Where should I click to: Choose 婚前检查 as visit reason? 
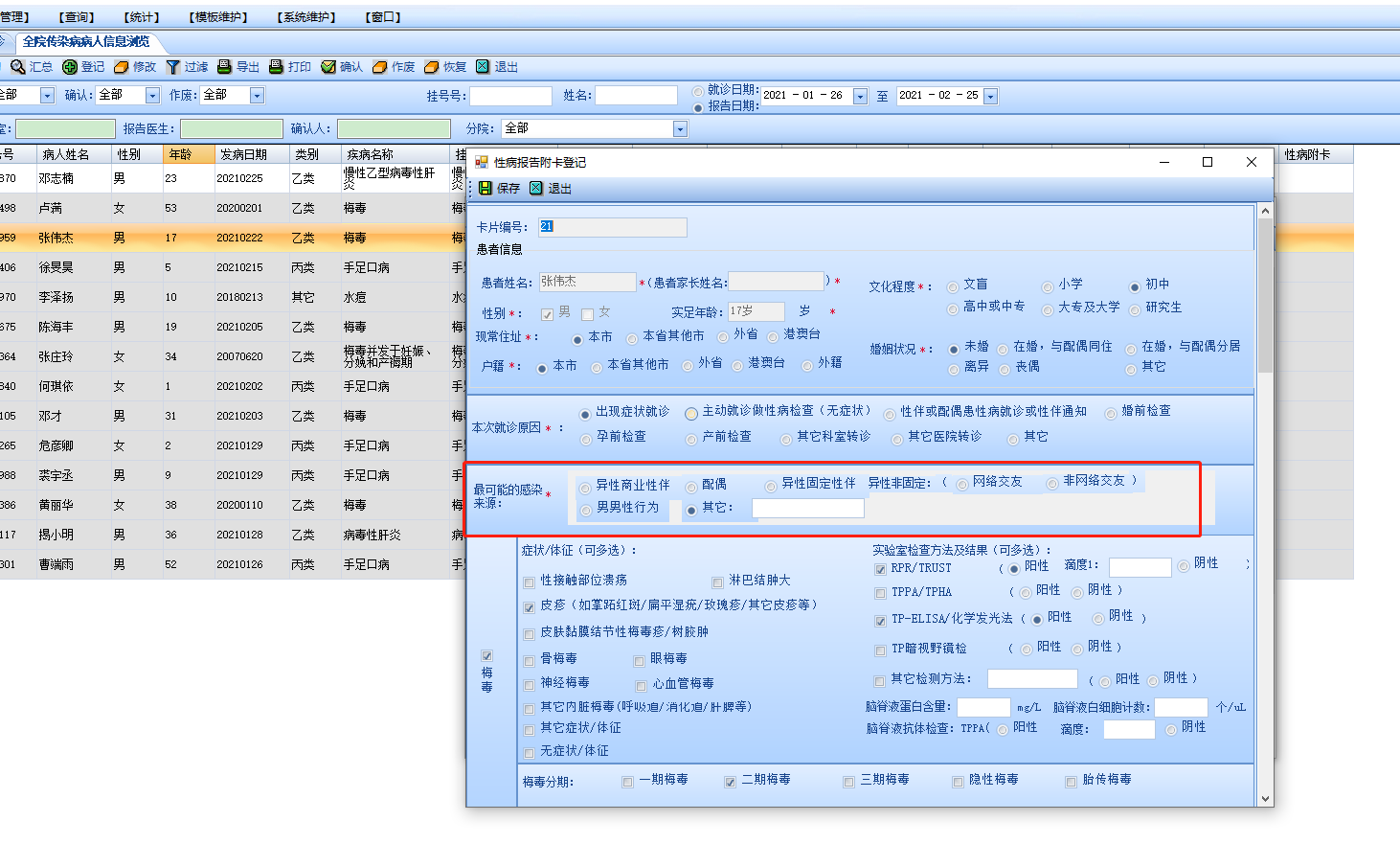click(x=1111, y=414)
